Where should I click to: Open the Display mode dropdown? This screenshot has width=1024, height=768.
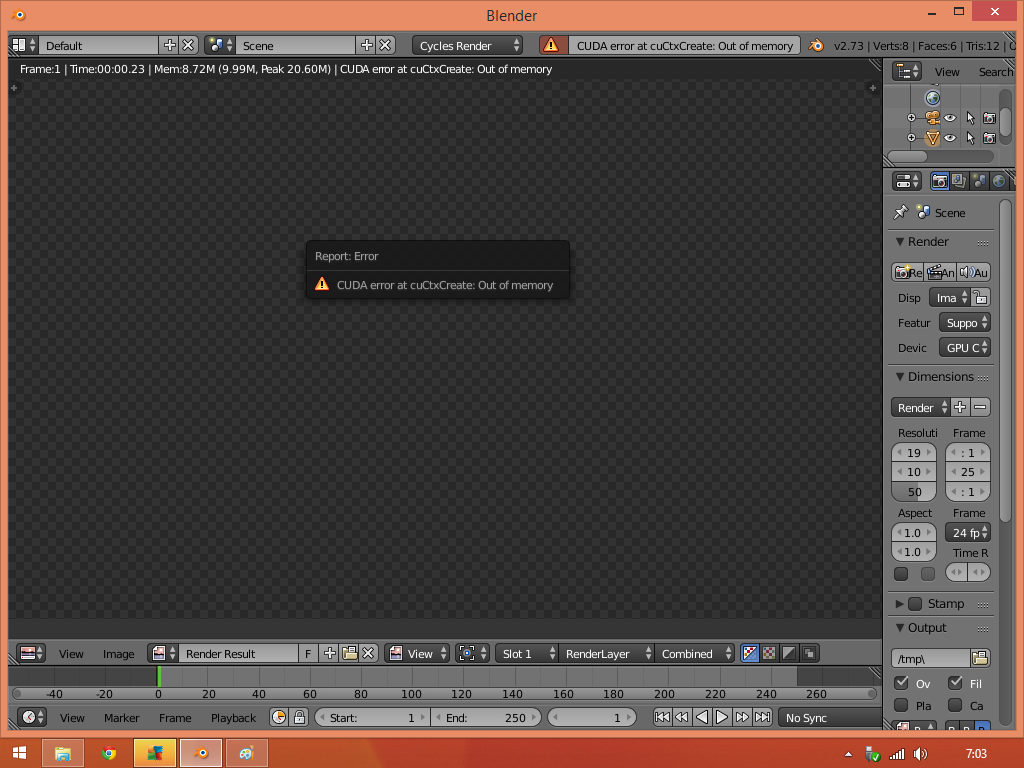[950, 298]
